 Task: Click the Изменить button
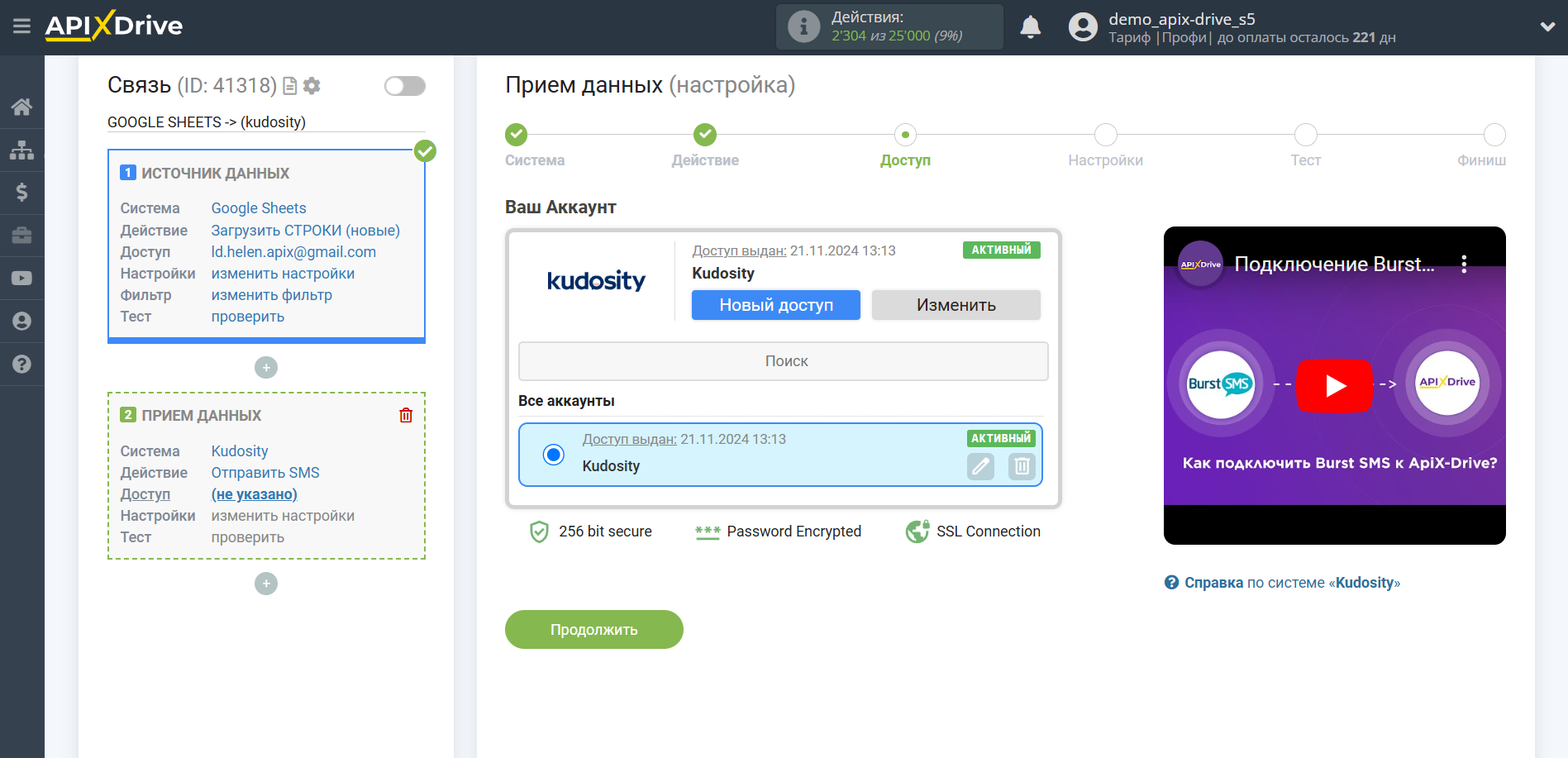point(956,305)
